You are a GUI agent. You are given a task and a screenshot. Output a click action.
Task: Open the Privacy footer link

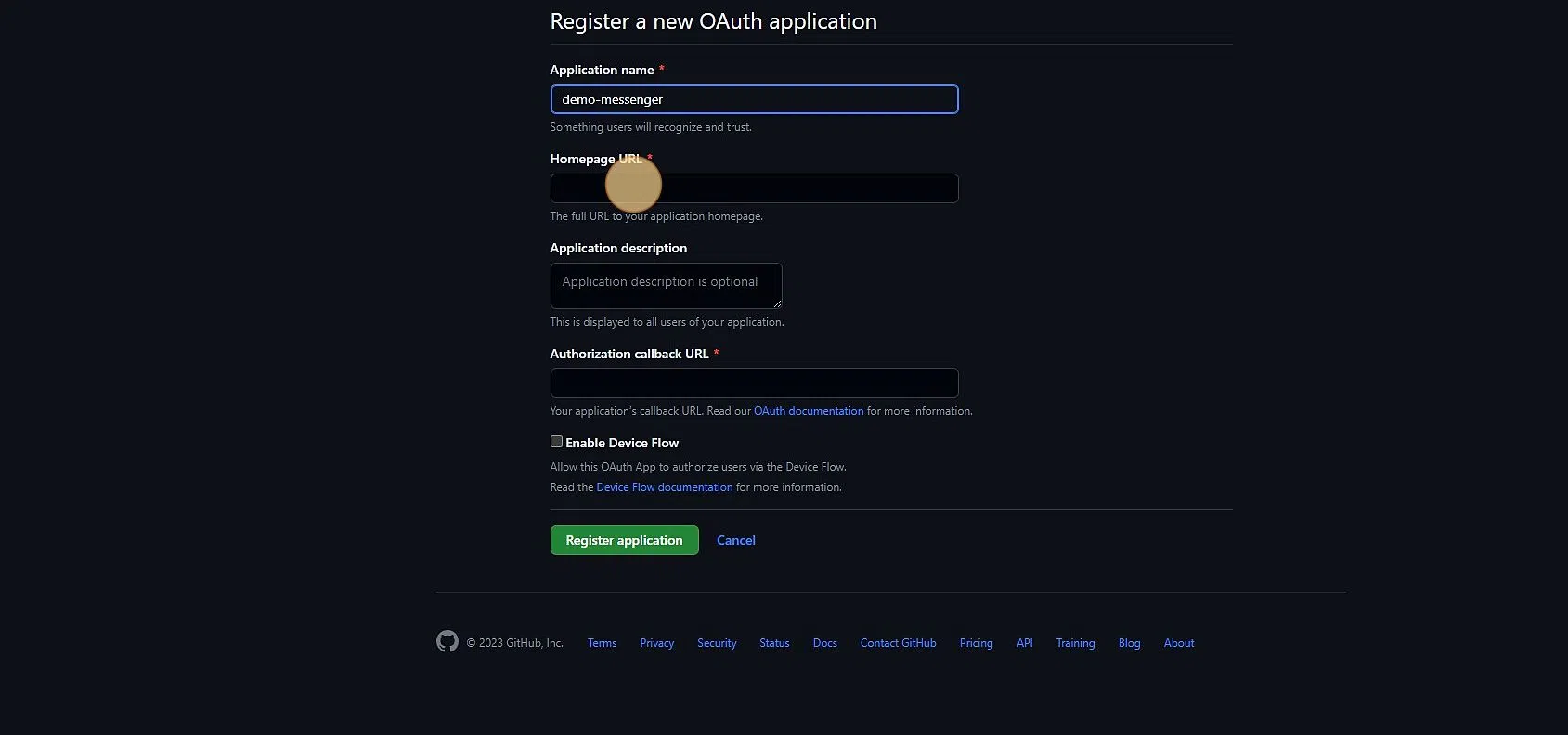pos(656,643)
